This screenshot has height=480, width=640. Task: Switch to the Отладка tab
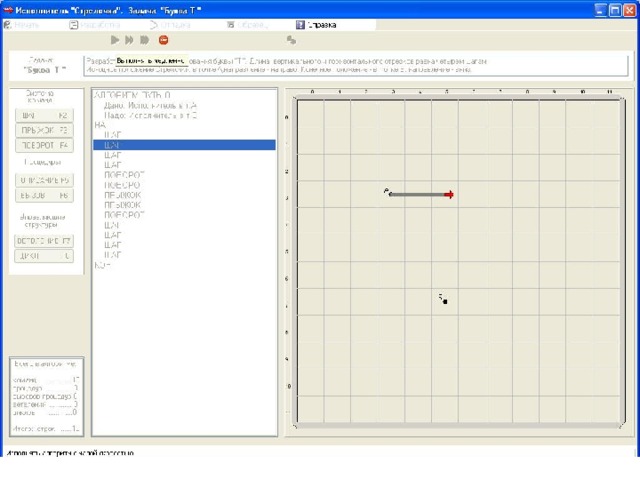click(171, 25)
